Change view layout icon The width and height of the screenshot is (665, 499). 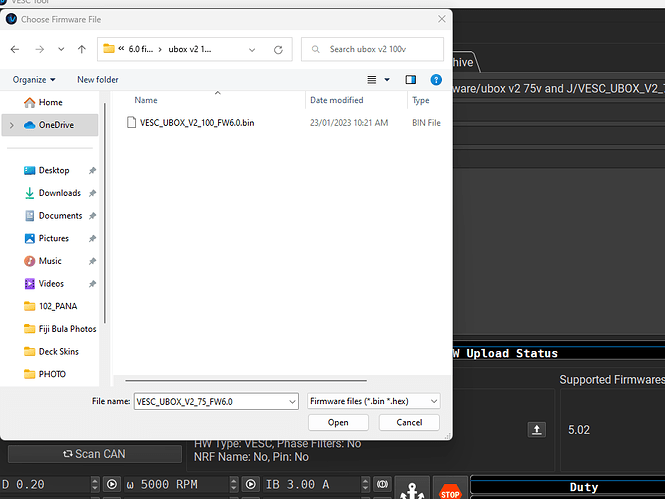click(x=372, y=80)
